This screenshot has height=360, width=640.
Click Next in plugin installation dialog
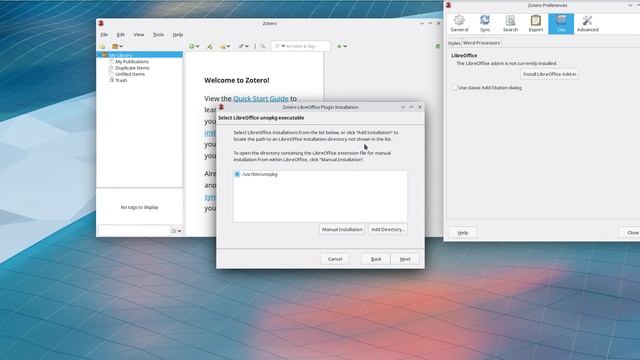pyautogui.click(x=405, y=259)
